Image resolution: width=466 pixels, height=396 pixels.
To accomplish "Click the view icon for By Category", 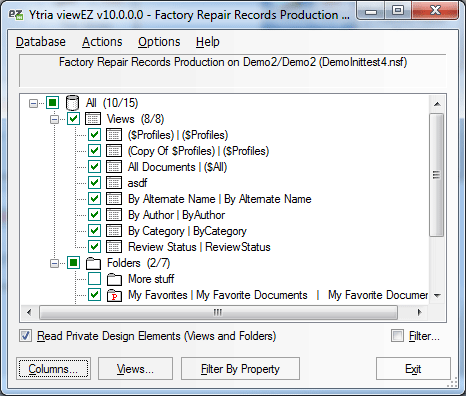I will [x=114, y=231].
